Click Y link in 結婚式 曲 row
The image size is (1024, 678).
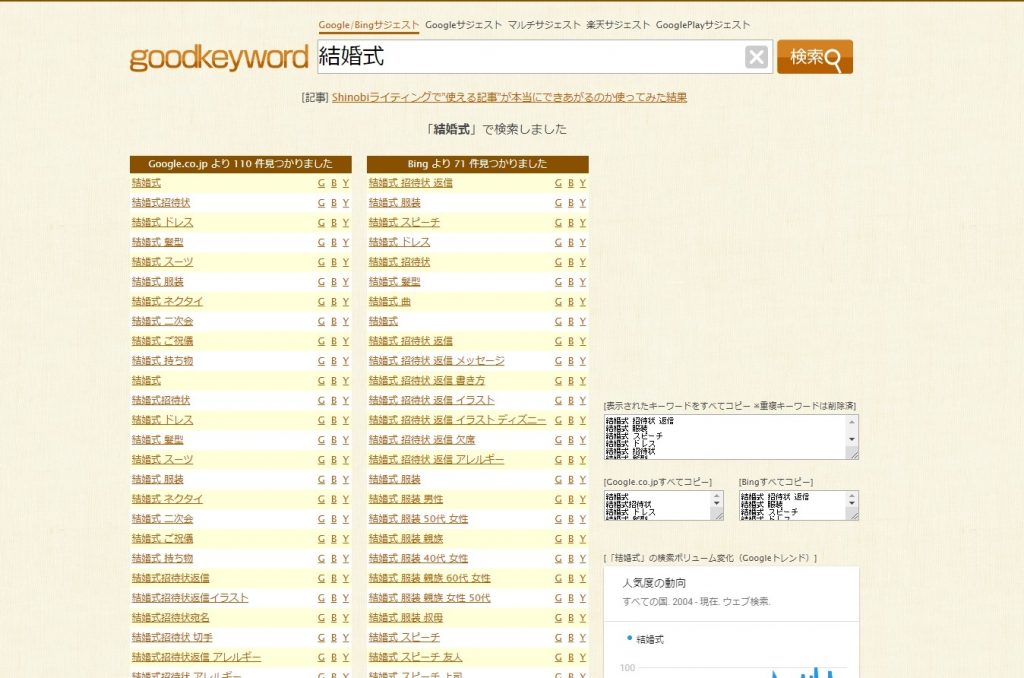coord(583,302)
